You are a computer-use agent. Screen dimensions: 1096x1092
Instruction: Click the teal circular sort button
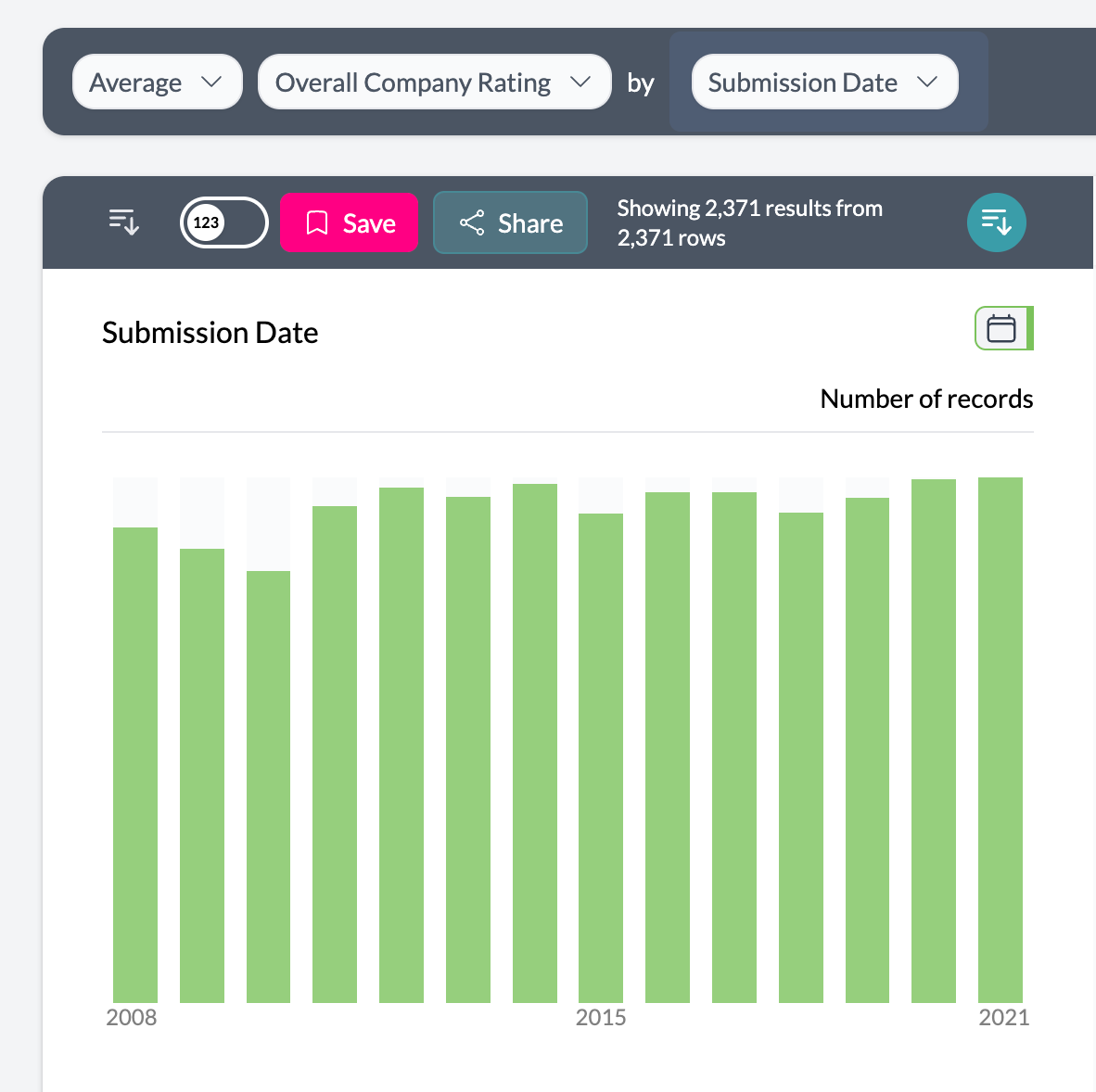pos(996,222)
